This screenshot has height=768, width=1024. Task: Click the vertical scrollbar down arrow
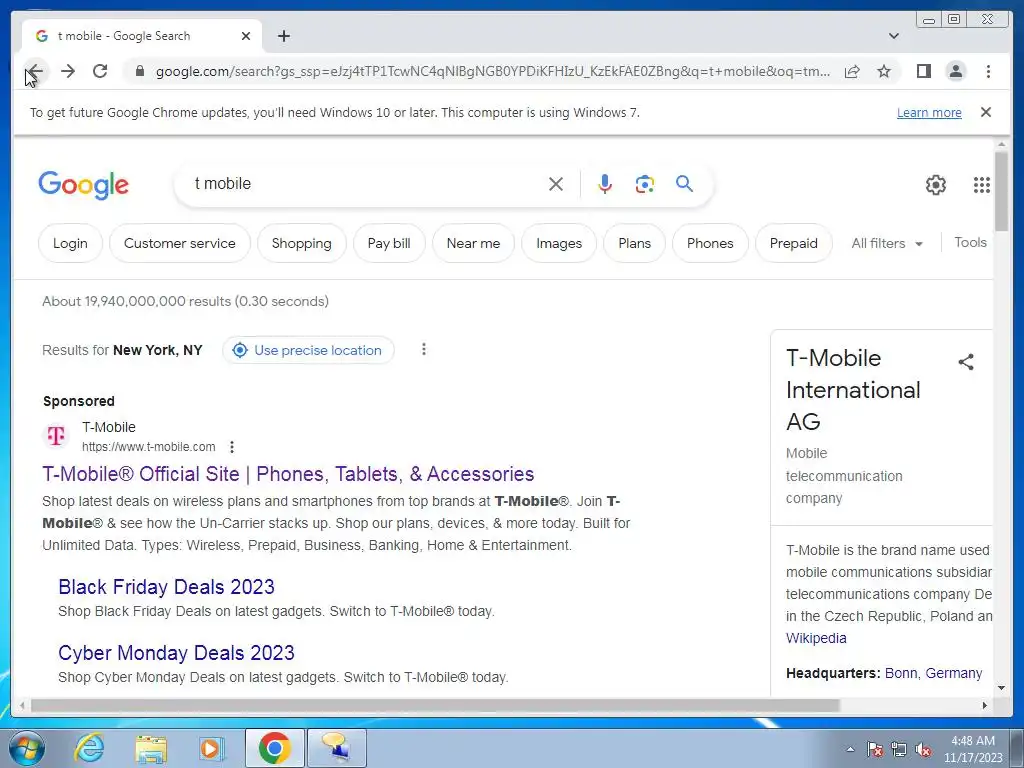click(x=1001, y=688)
